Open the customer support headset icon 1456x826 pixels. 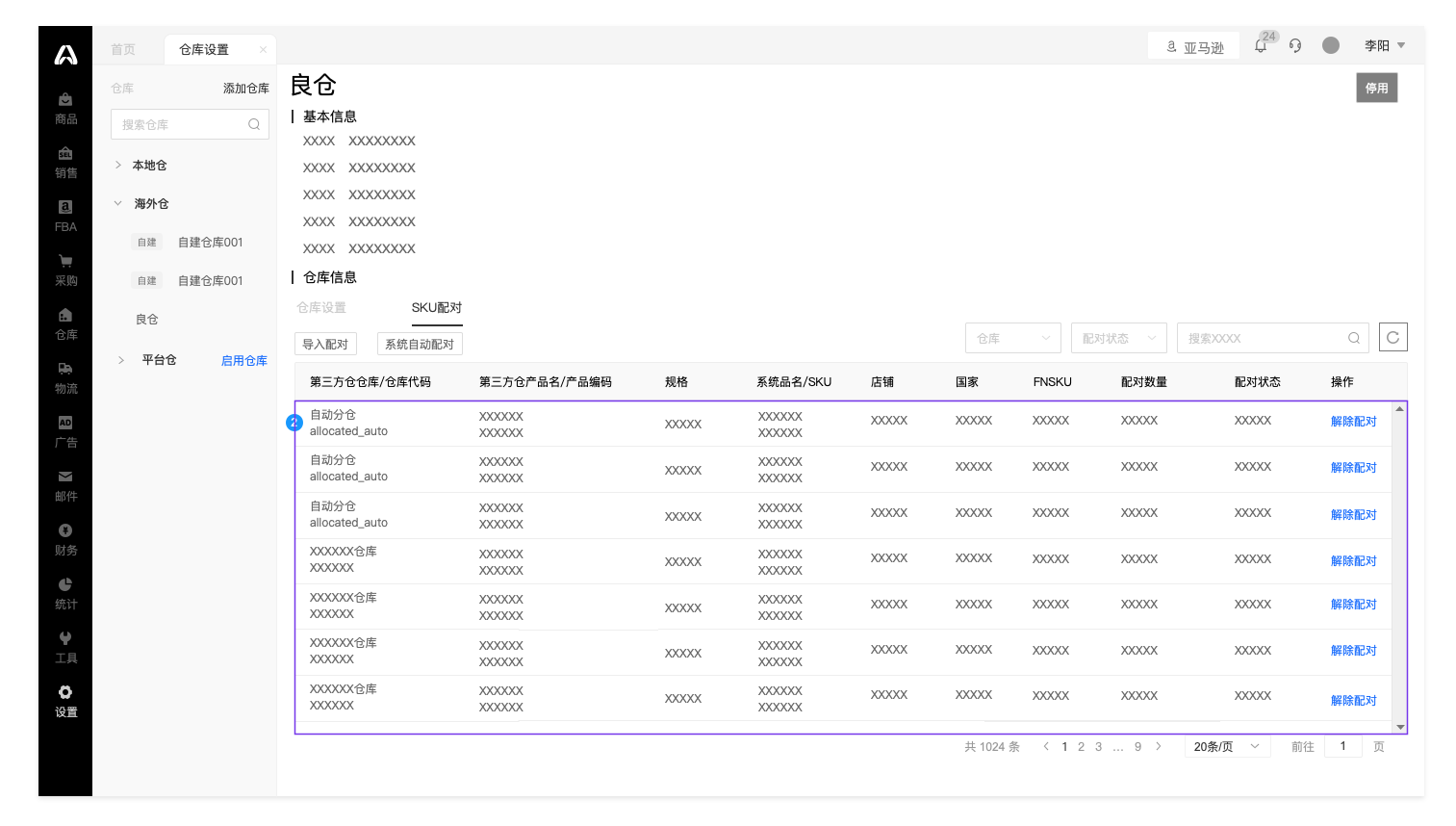click(x=1295, y=45)
